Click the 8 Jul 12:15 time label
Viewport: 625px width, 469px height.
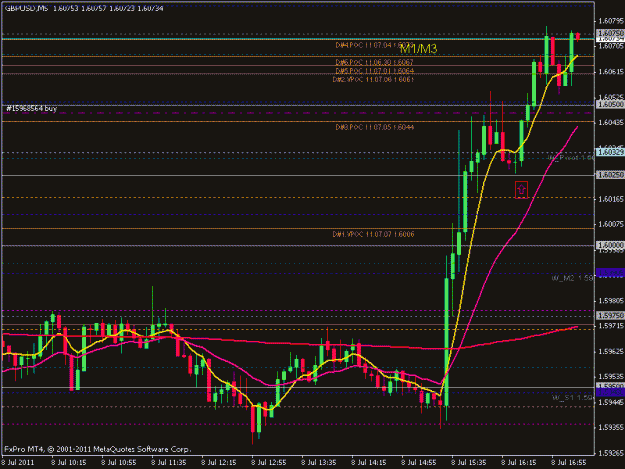click(x=218, y=463)
